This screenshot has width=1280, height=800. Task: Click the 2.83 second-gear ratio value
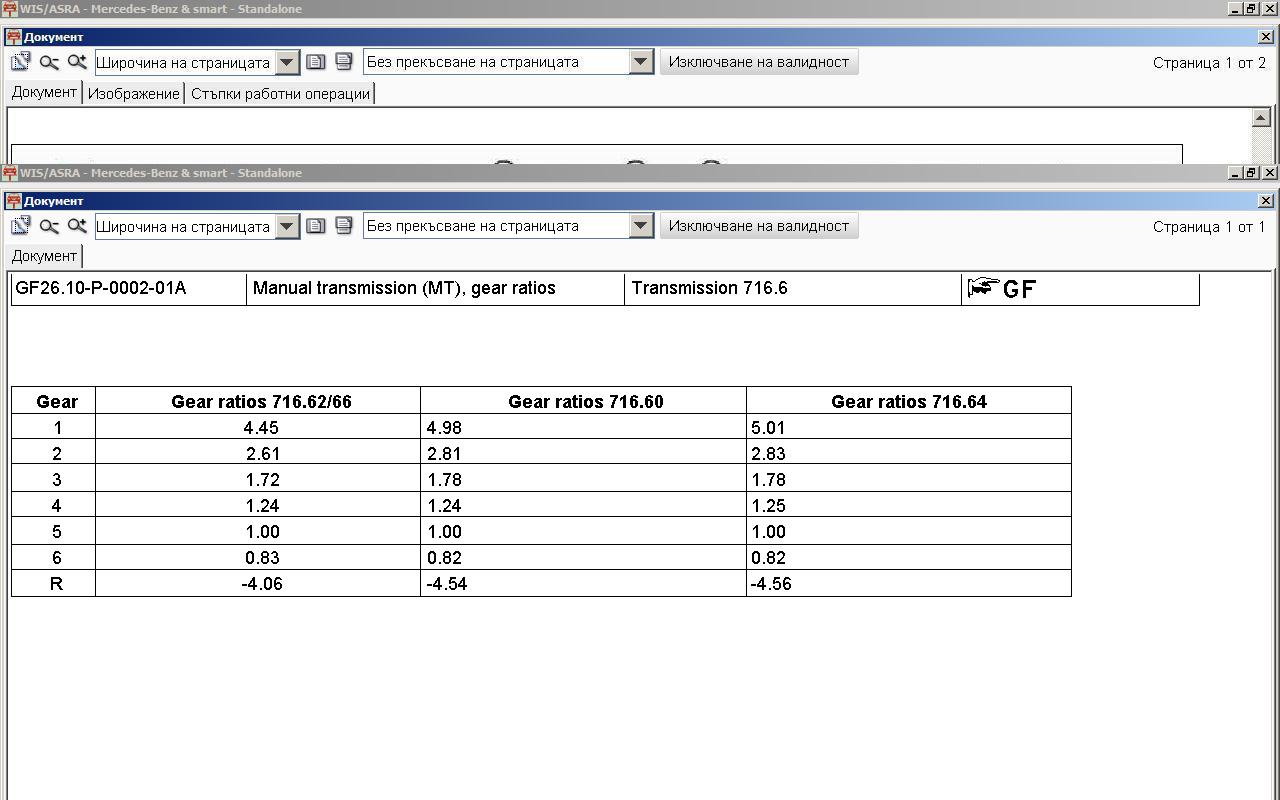pyautogui.click(x=768, y=454)
